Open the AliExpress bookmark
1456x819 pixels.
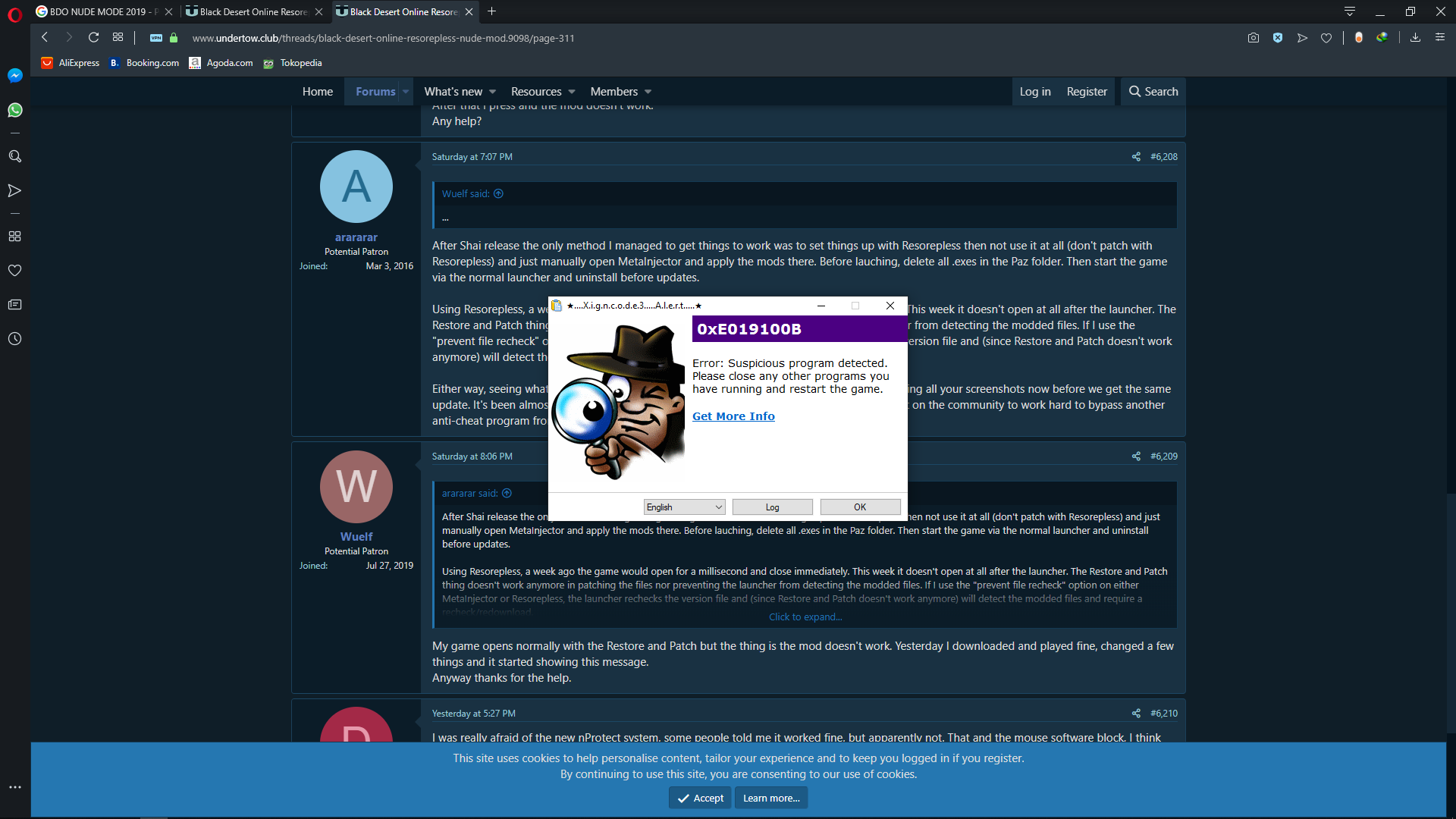point(71,63)
